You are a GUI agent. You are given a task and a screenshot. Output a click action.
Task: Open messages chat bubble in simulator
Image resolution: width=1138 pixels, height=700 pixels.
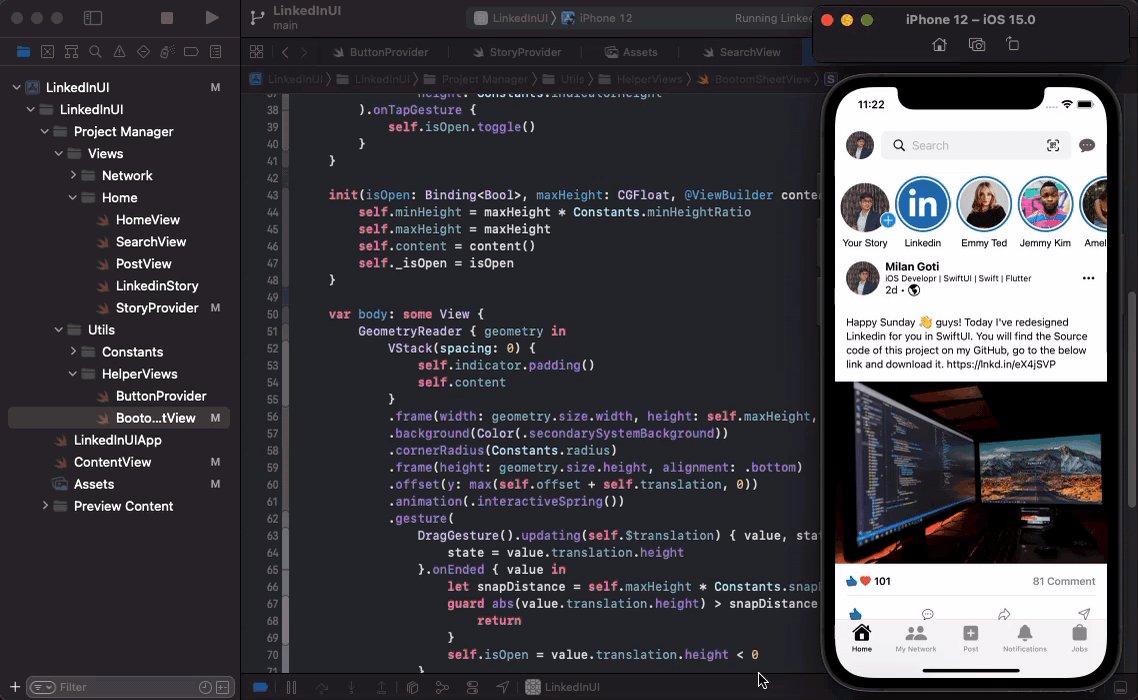[1086, 145]
